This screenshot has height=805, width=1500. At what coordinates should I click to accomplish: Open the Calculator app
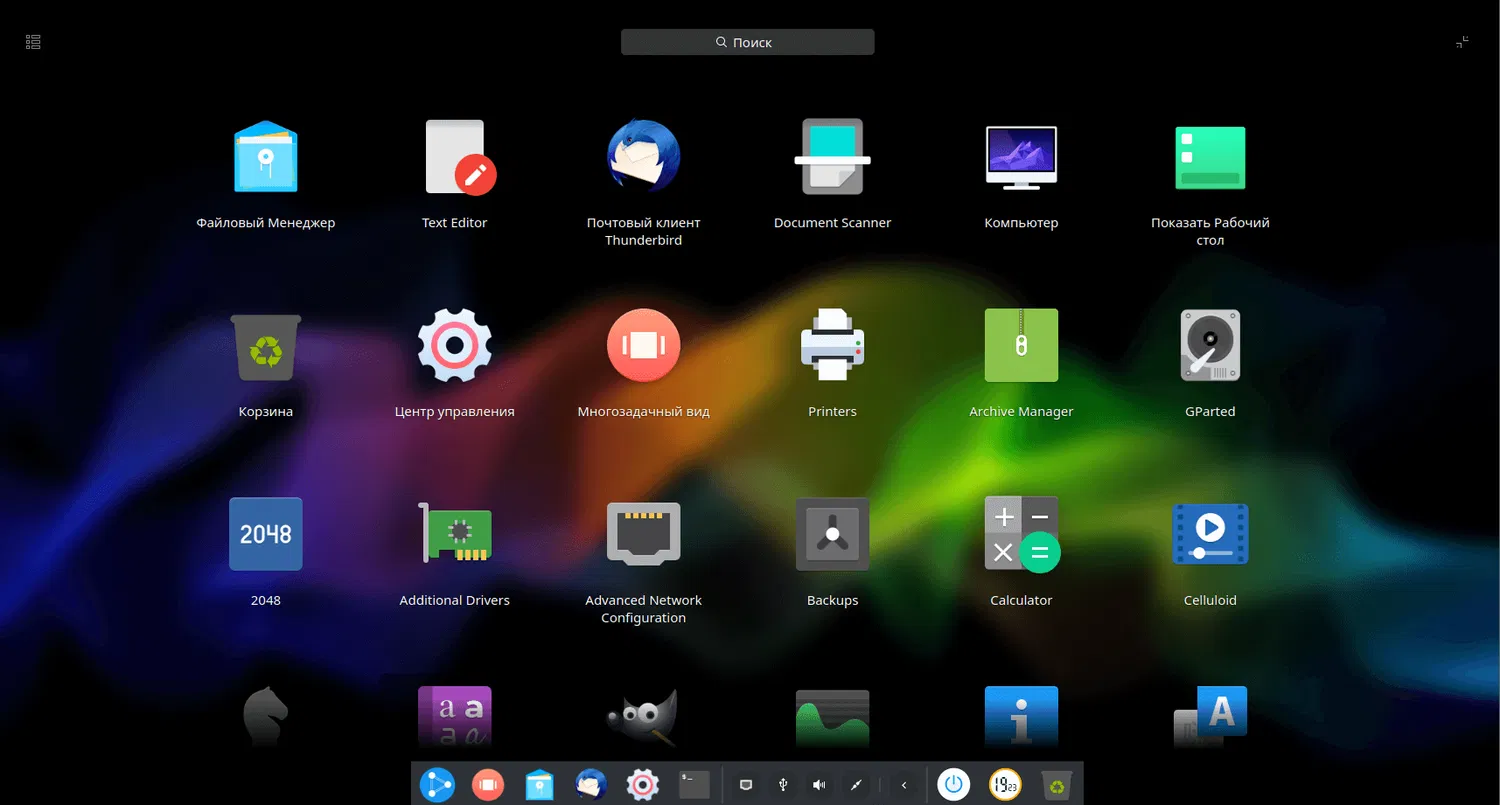(x=1021, y=534)
